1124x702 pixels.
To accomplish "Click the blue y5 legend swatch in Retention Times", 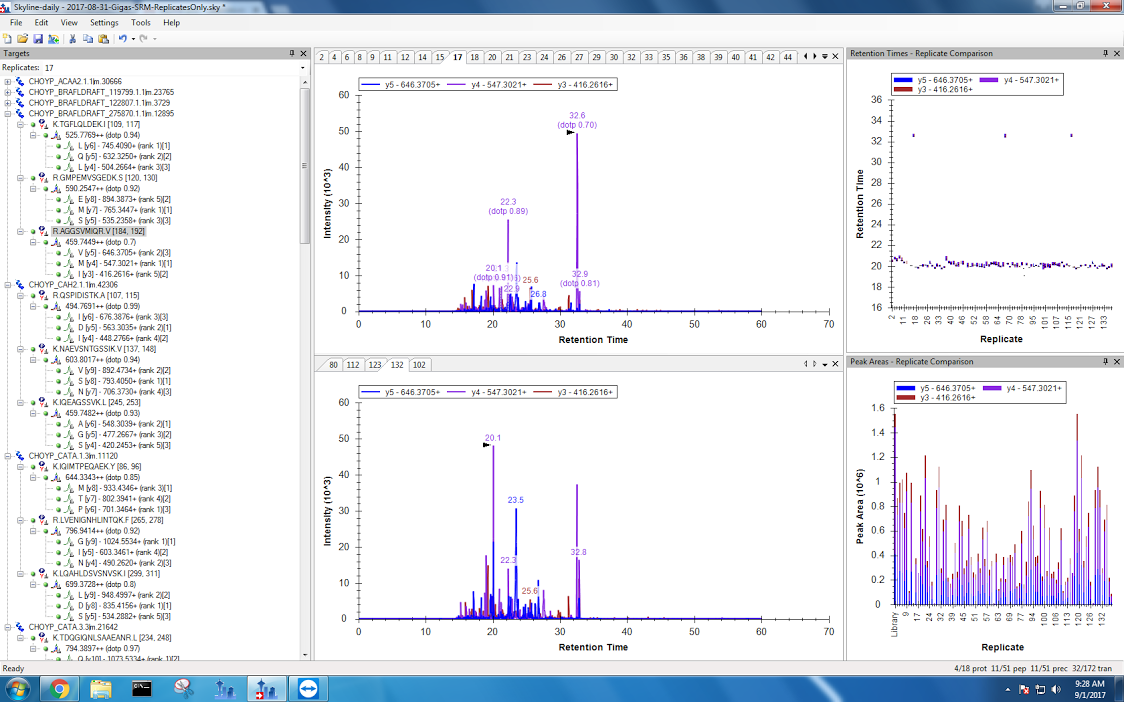I will pos(904,80).
